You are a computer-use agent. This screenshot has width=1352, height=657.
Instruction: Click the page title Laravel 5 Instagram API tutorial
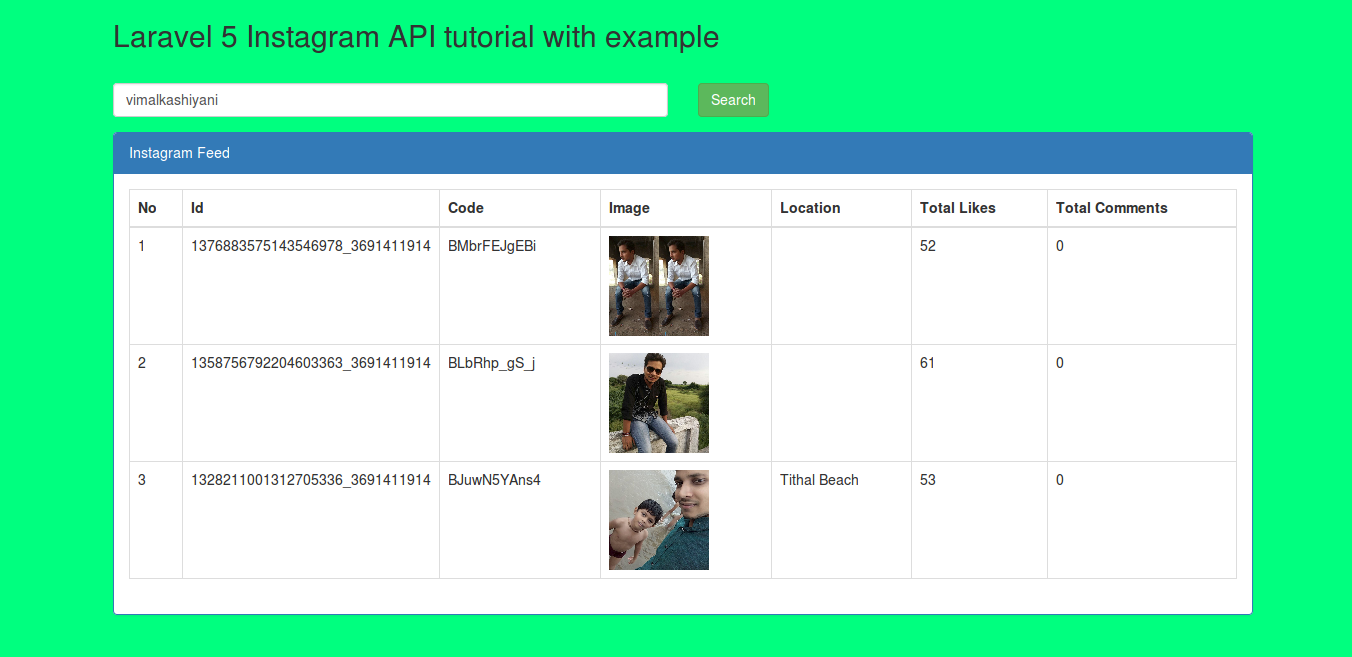pyautogui.click(x=416, y=37)
